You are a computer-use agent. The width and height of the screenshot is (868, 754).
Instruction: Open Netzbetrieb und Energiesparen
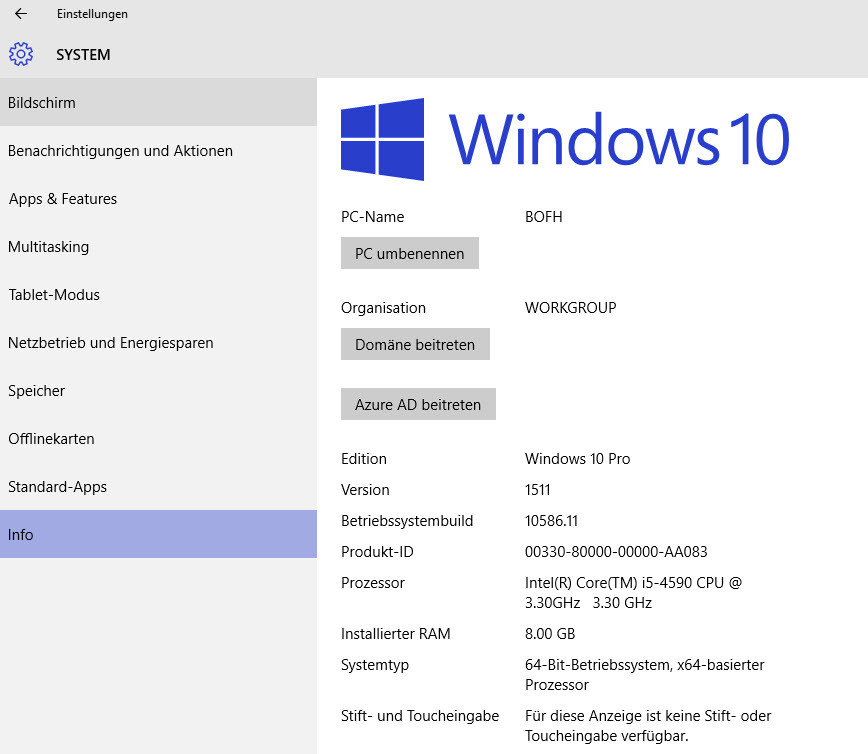158,343
